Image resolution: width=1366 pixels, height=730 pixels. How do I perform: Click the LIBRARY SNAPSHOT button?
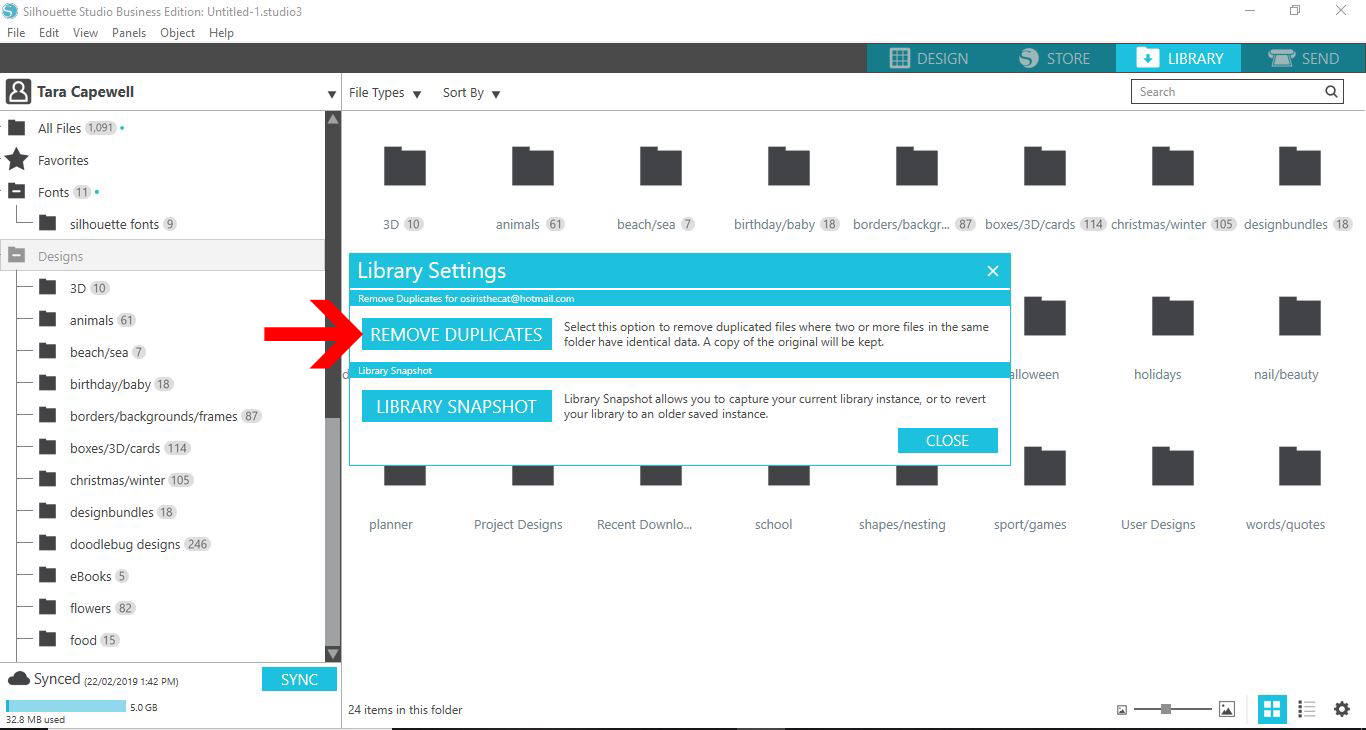click(456, 406)
